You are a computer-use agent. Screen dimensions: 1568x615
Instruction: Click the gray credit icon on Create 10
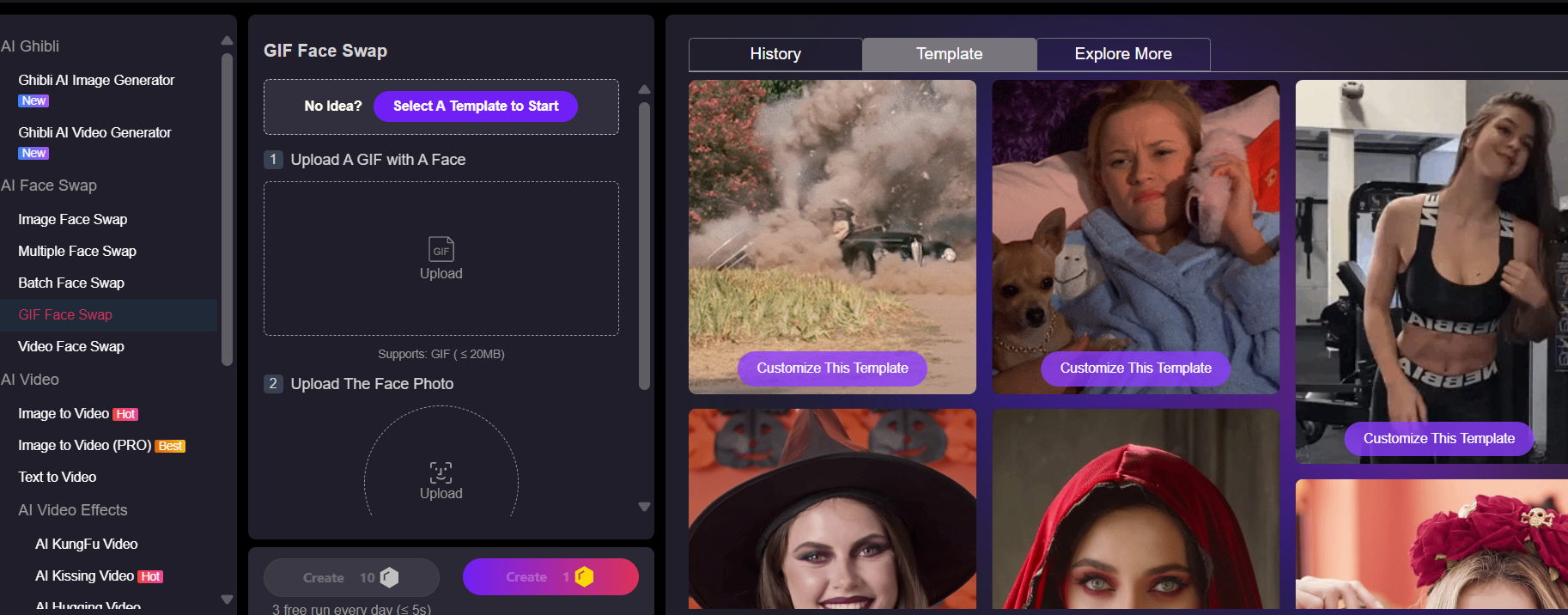click(389, 577)
